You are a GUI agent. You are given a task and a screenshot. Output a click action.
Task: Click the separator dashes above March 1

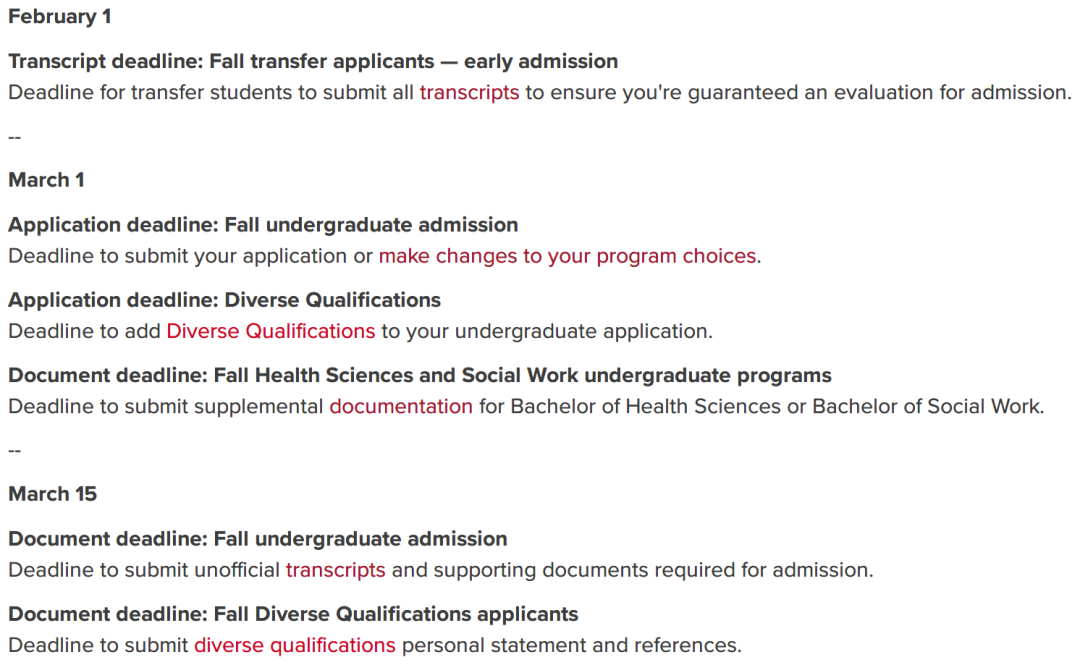coord(14,137)
